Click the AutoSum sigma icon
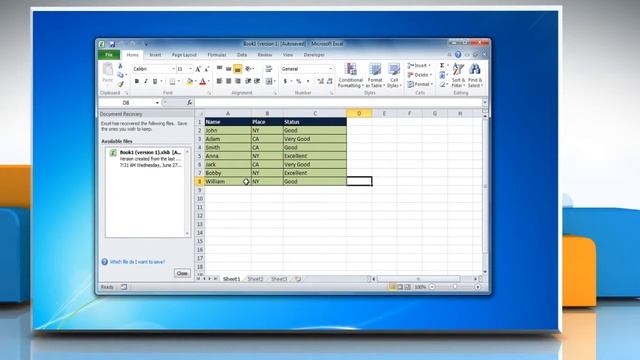640x360 pixels. pos(442,65)
